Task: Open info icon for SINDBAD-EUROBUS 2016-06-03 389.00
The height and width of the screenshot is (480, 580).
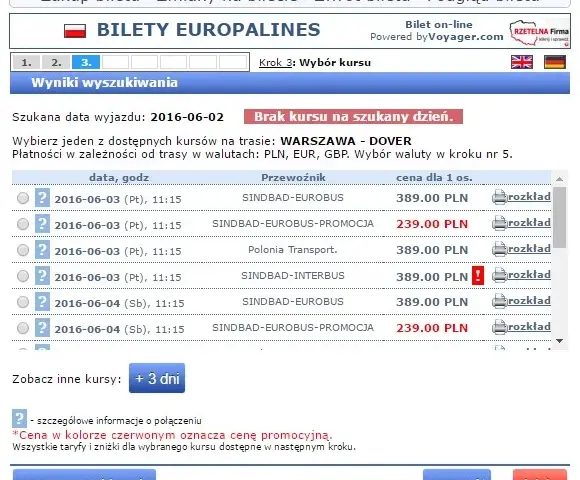Action: click(x=42, y=198)
